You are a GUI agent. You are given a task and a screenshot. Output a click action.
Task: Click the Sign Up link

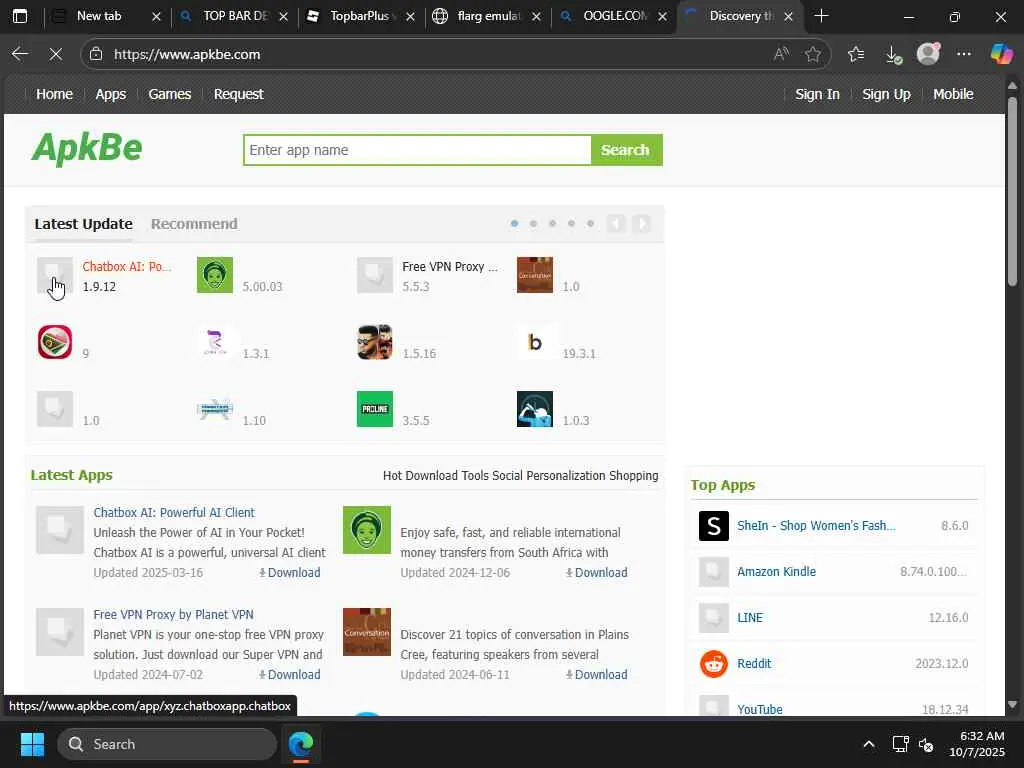tap(886, 94)
